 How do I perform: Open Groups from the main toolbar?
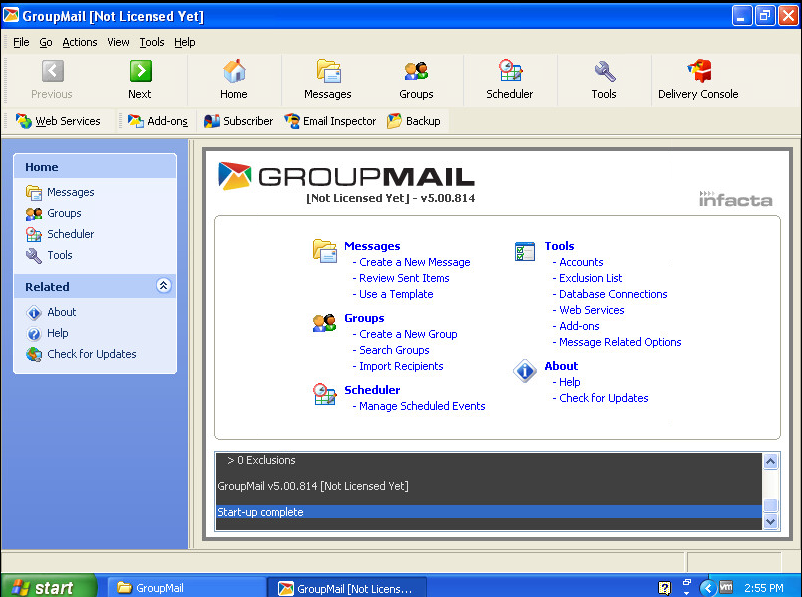coord(416,72)
